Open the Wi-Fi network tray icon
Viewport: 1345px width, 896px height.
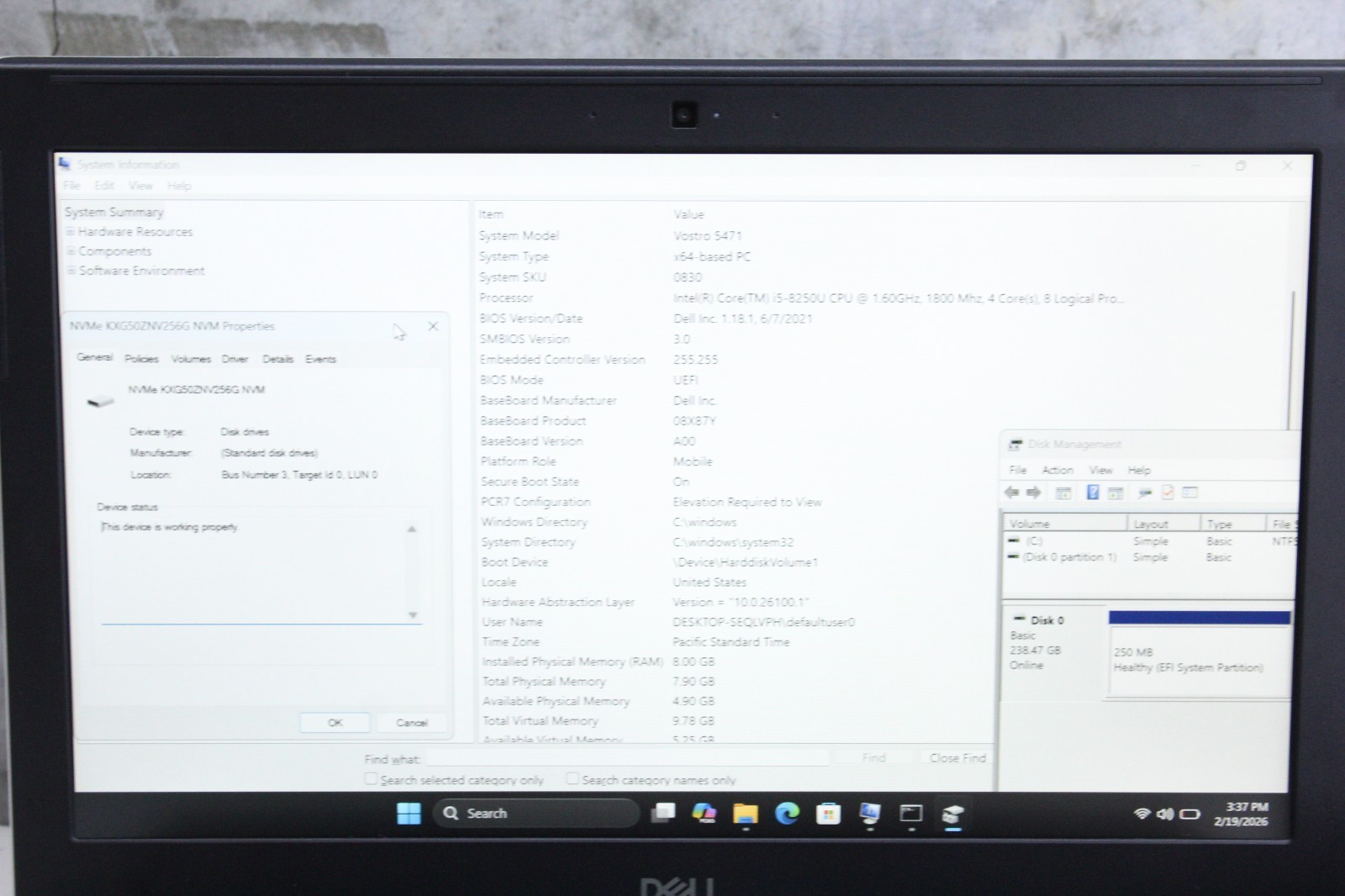coord(1142,814)
